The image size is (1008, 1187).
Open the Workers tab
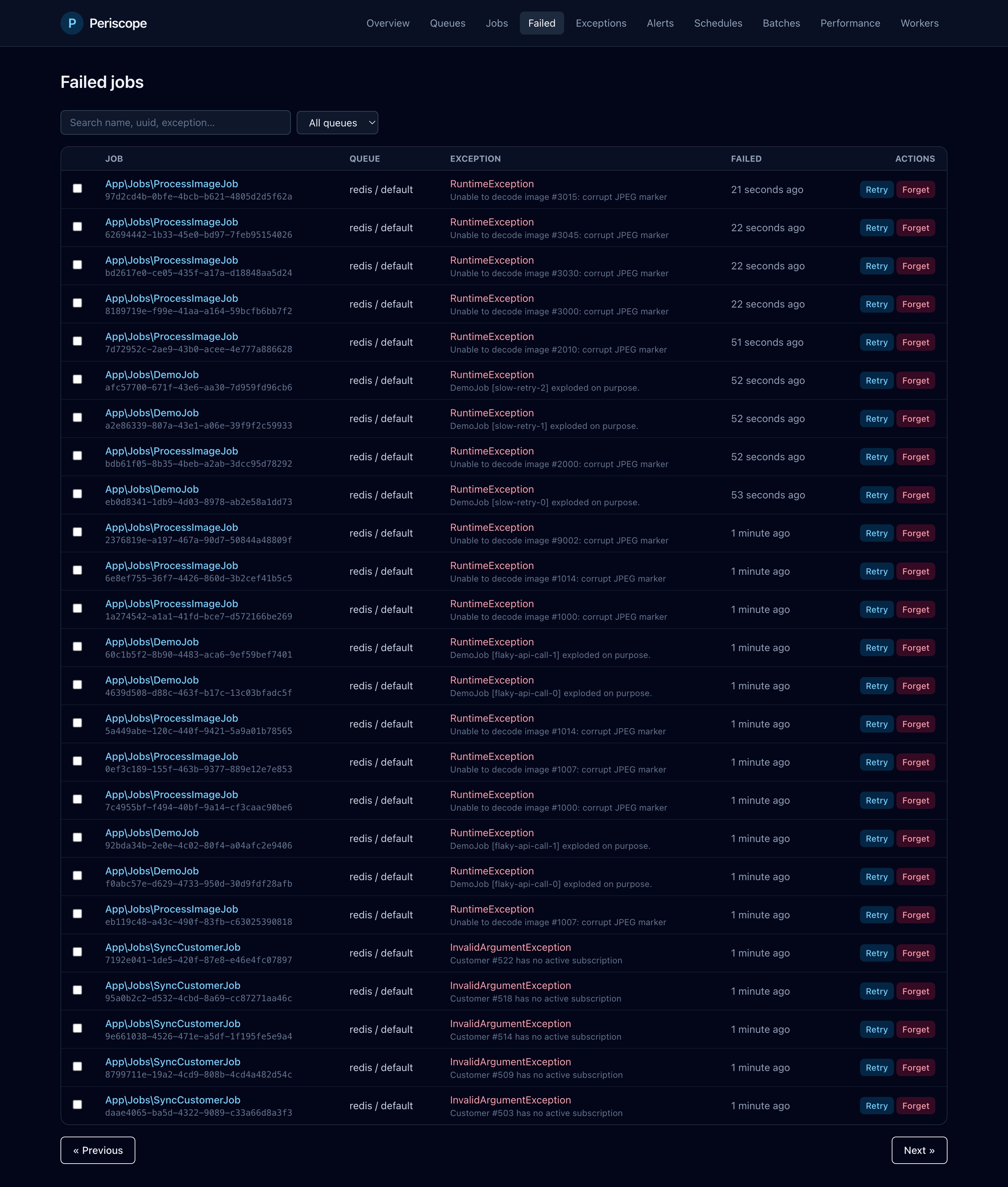coord(919,23)
